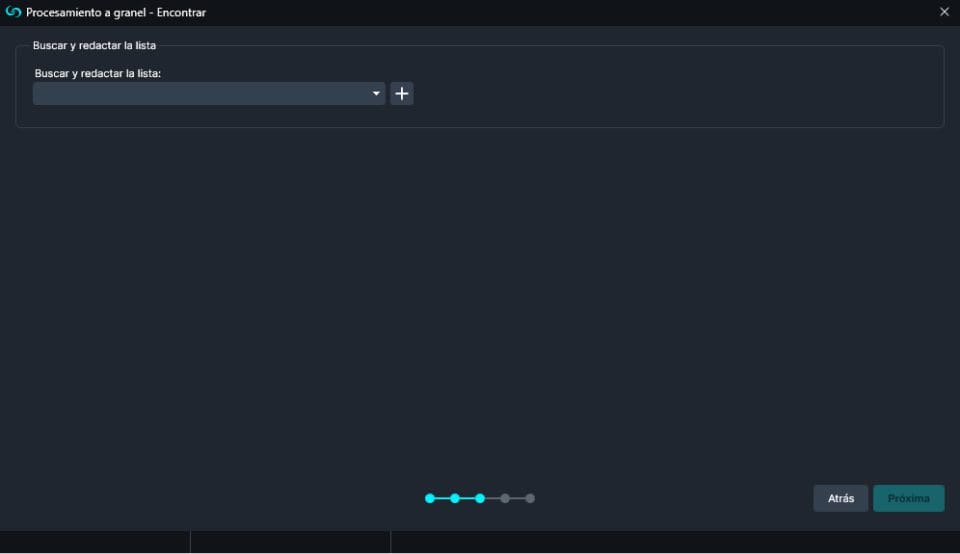Select the first step dot in progress indicator
The width and height of the screenshot is (960, 554).
(x=430, y=498)
